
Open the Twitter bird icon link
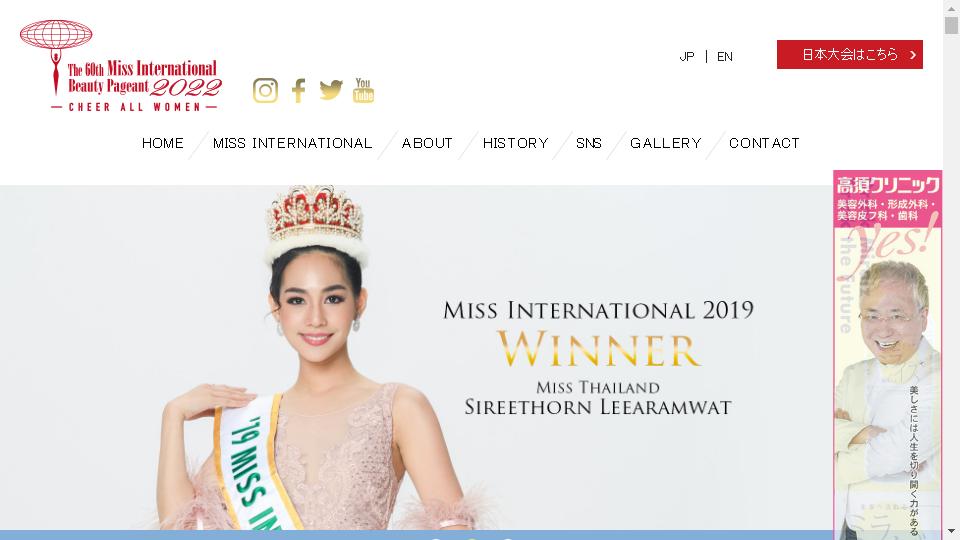coord(331,89)
